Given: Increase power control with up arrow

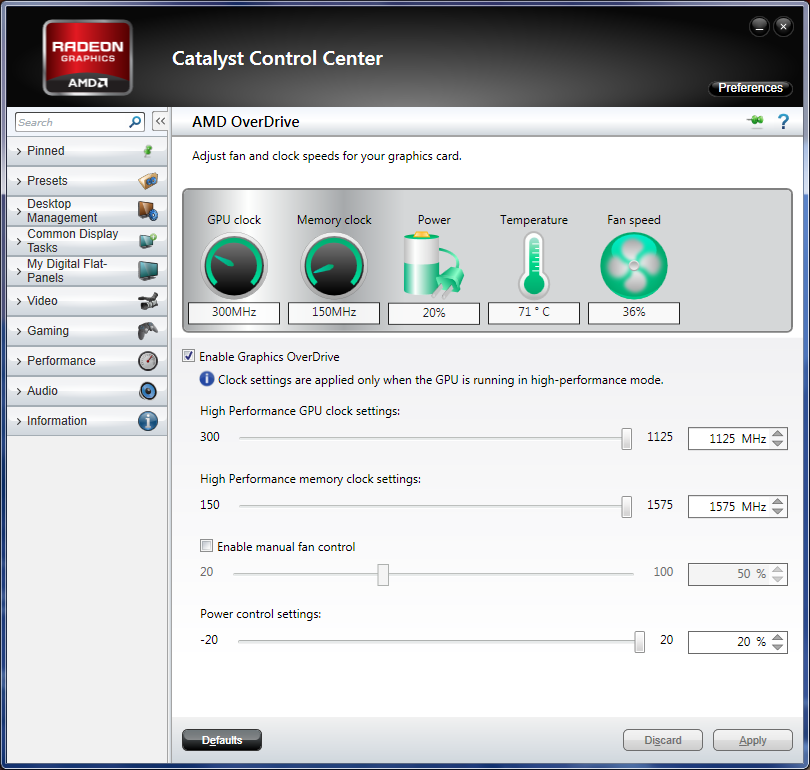Looking at the screenshot, I should [777, 637].
